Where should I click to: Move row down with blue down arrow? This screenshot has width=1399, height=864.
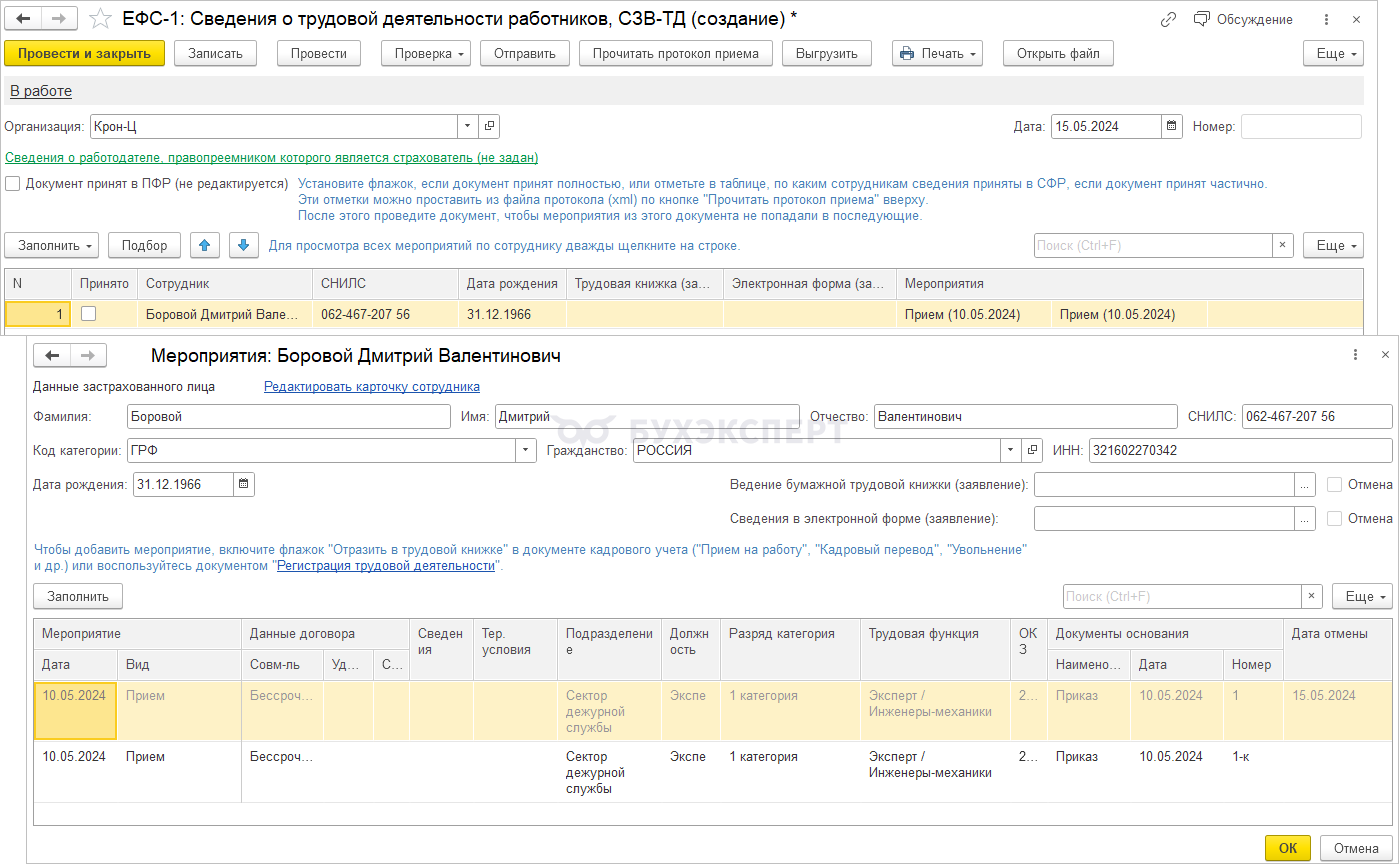coord(244,245)
